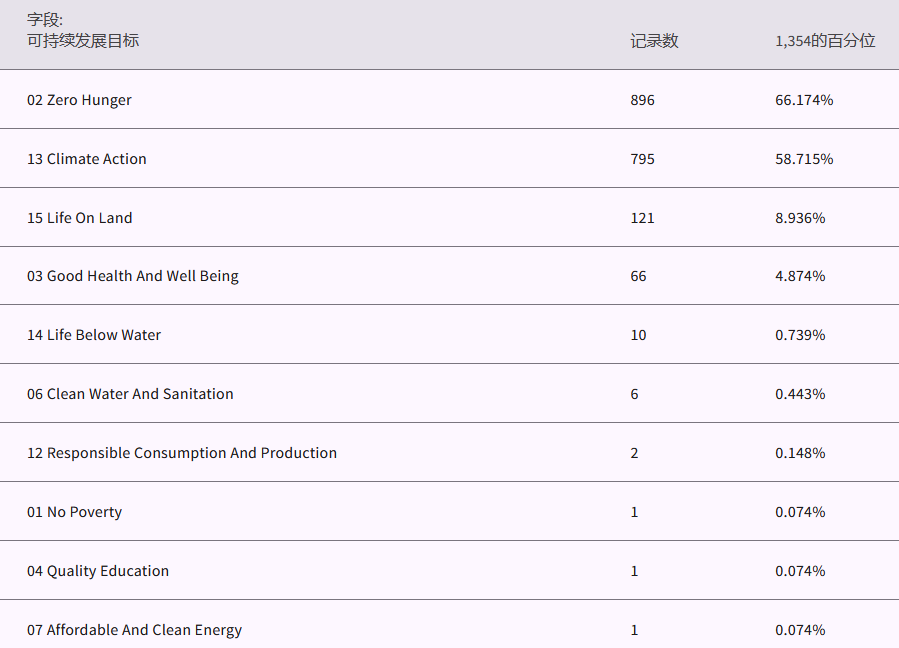899x648 pixels.
Task: Click the 01 No Poverty entry
Action: click(x=75, y=512)
